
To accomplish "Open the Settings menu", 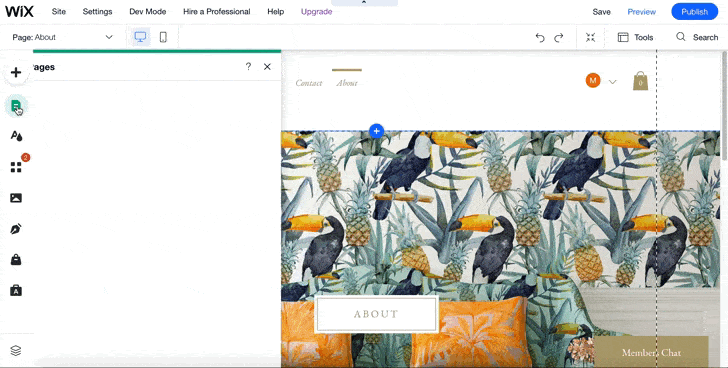I will pos(98,12).
